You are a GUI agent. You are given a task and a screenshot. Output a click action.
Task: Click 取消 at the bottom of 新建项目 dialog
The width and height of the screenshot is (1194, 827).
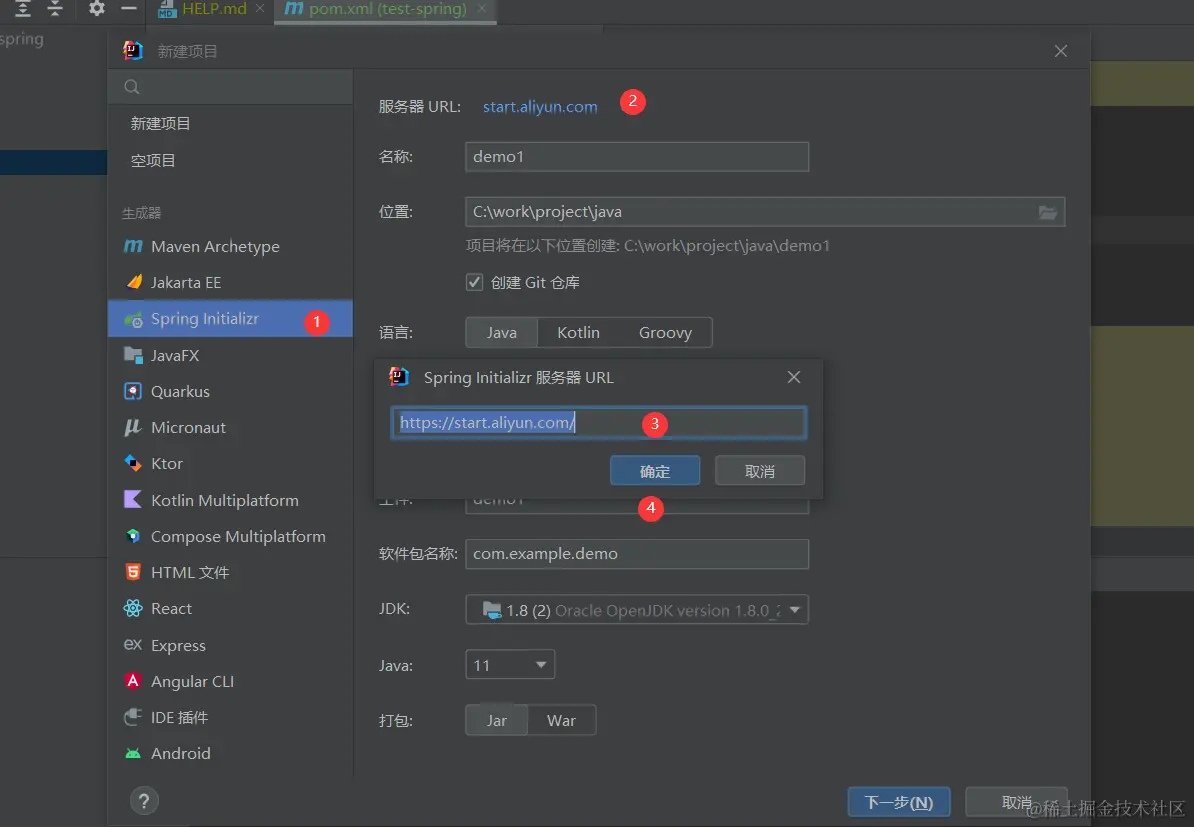(1016, 802)
